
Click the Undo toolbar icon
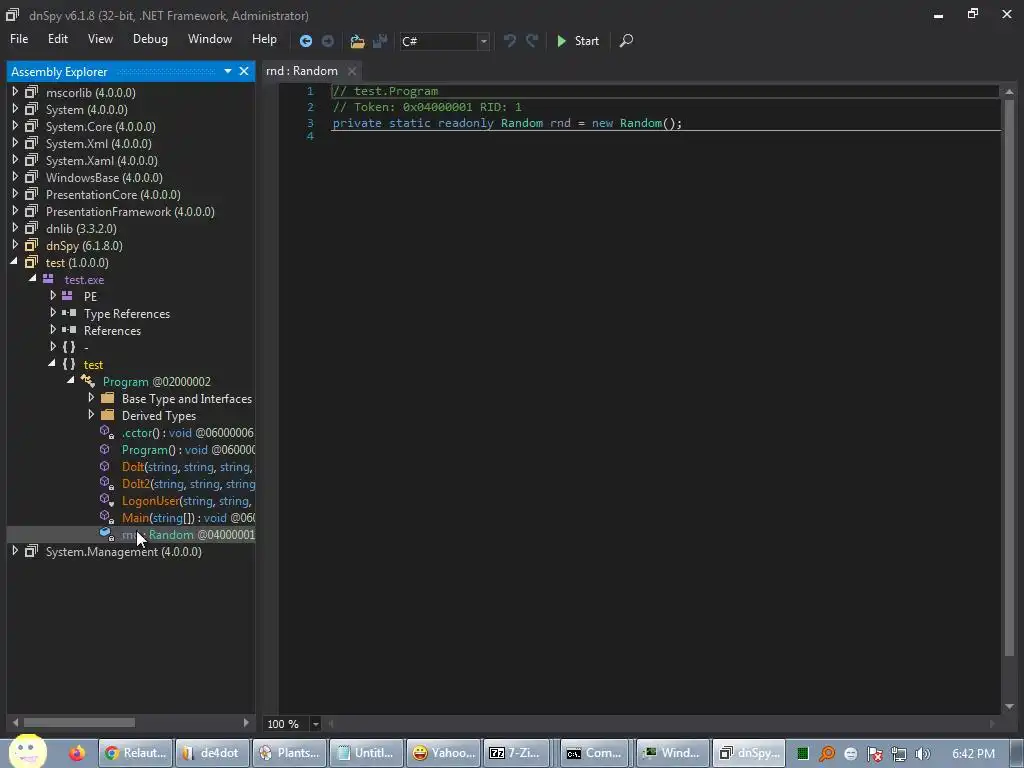(510, 41)
